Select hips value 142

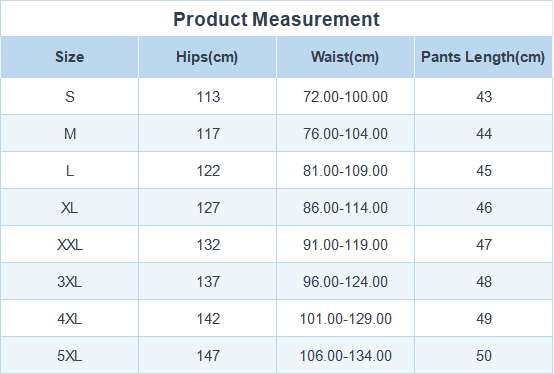tap(208, 319)
